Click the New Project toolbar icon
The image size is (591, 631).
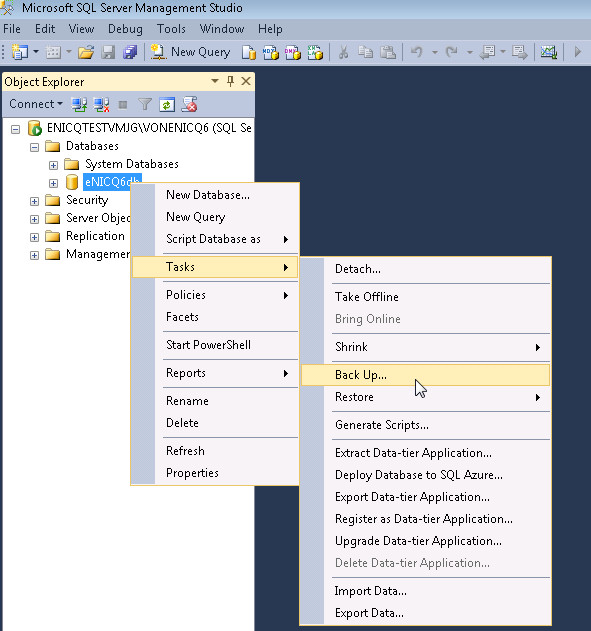click(x=19, y=52)
